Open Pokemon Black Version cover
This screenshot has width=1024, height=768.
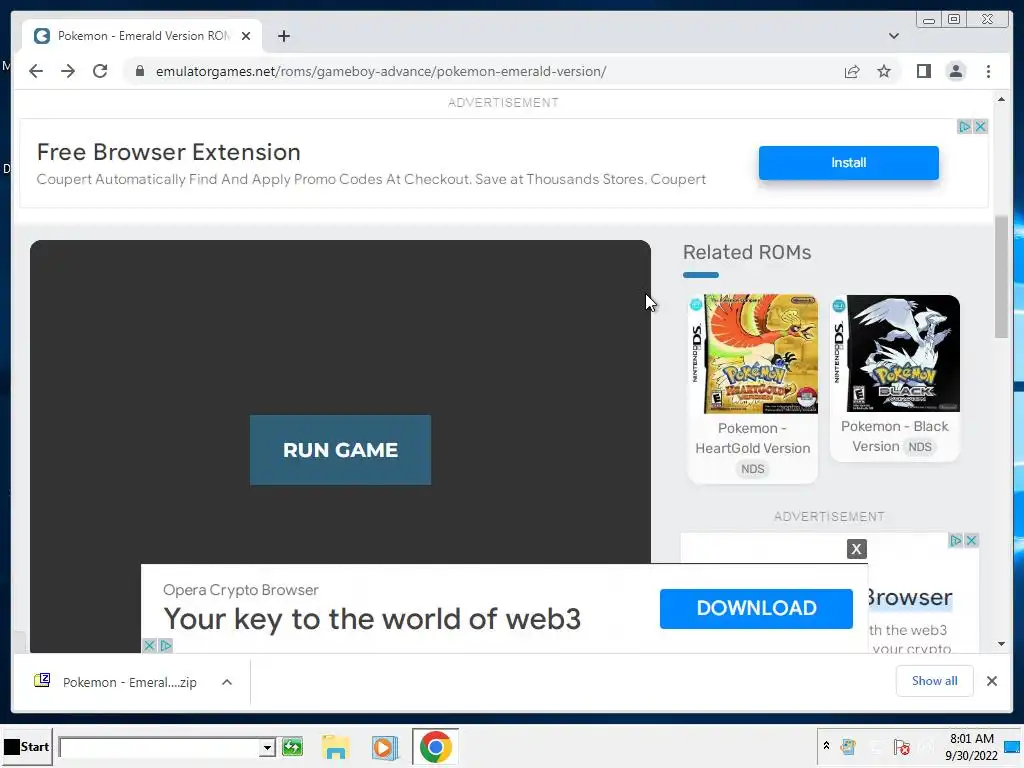coord(895,353)
